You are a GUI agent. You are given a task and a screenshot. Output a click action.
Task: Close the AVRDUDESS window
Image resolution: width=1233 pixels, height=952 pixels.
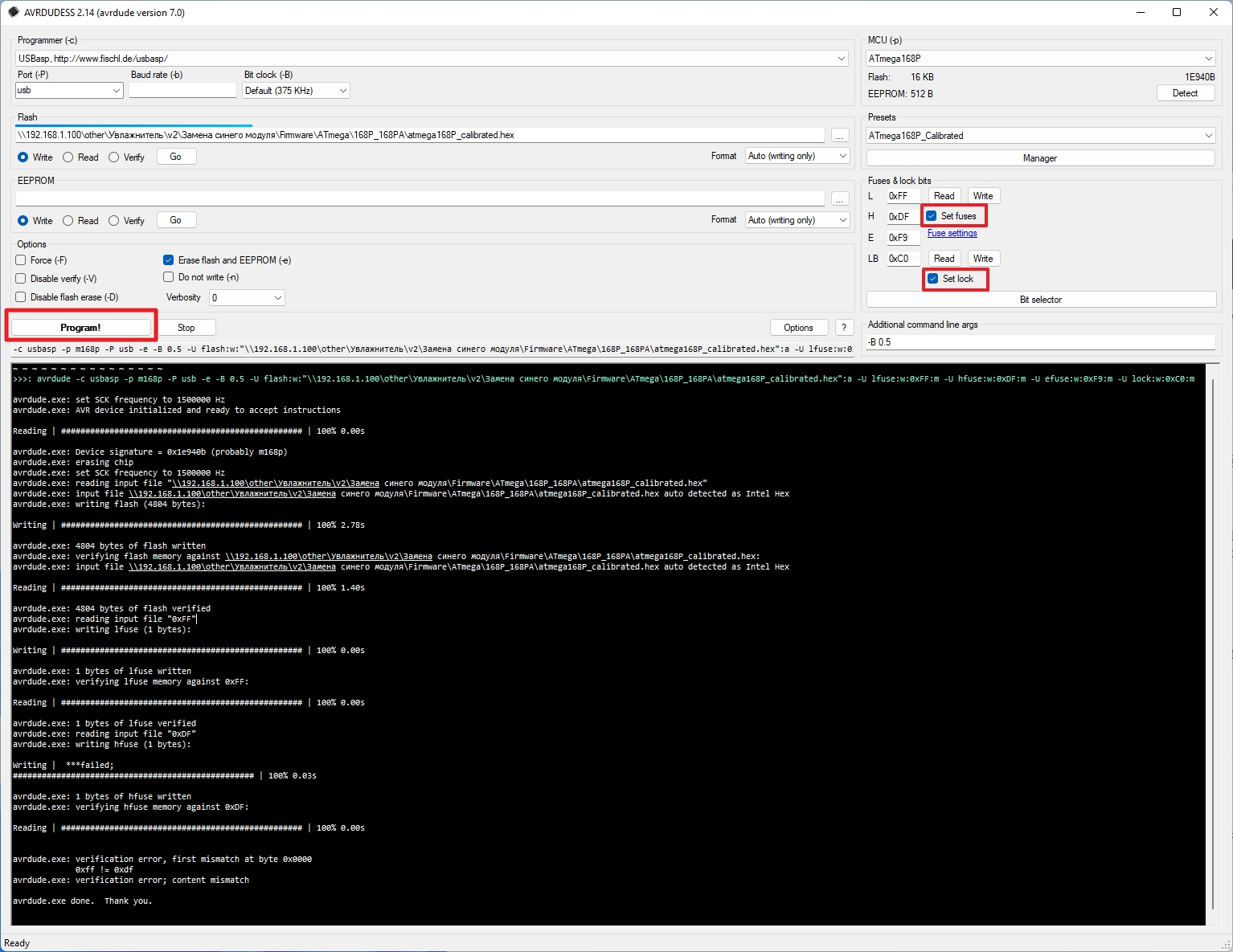click(1214, 12)
